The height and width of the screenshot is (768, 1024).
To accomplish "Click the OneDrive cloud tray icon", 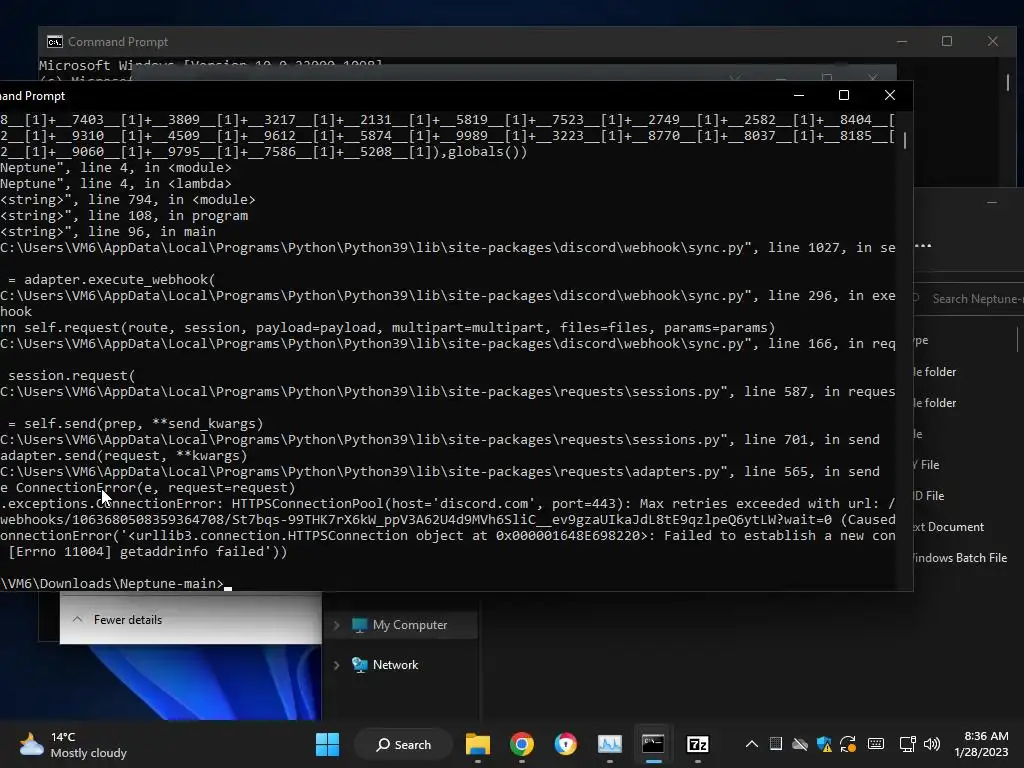I will (799, 744).
